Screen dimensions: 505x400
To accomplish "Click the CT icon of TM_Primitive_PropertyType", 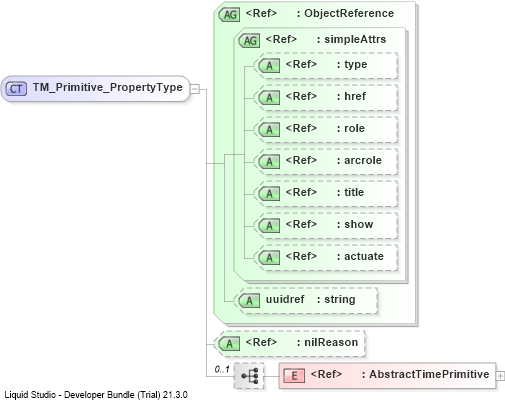I will pyautogui.click(x=16, y=89).
